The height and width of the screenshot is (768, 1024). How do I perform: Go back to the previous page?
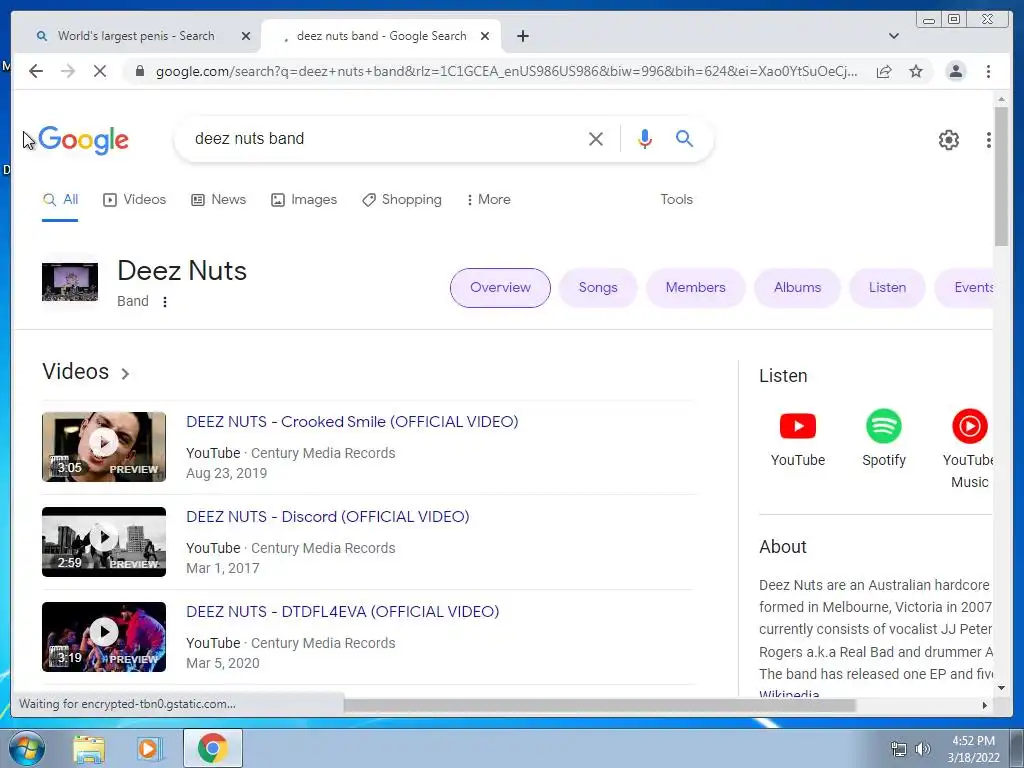point(36,71)
